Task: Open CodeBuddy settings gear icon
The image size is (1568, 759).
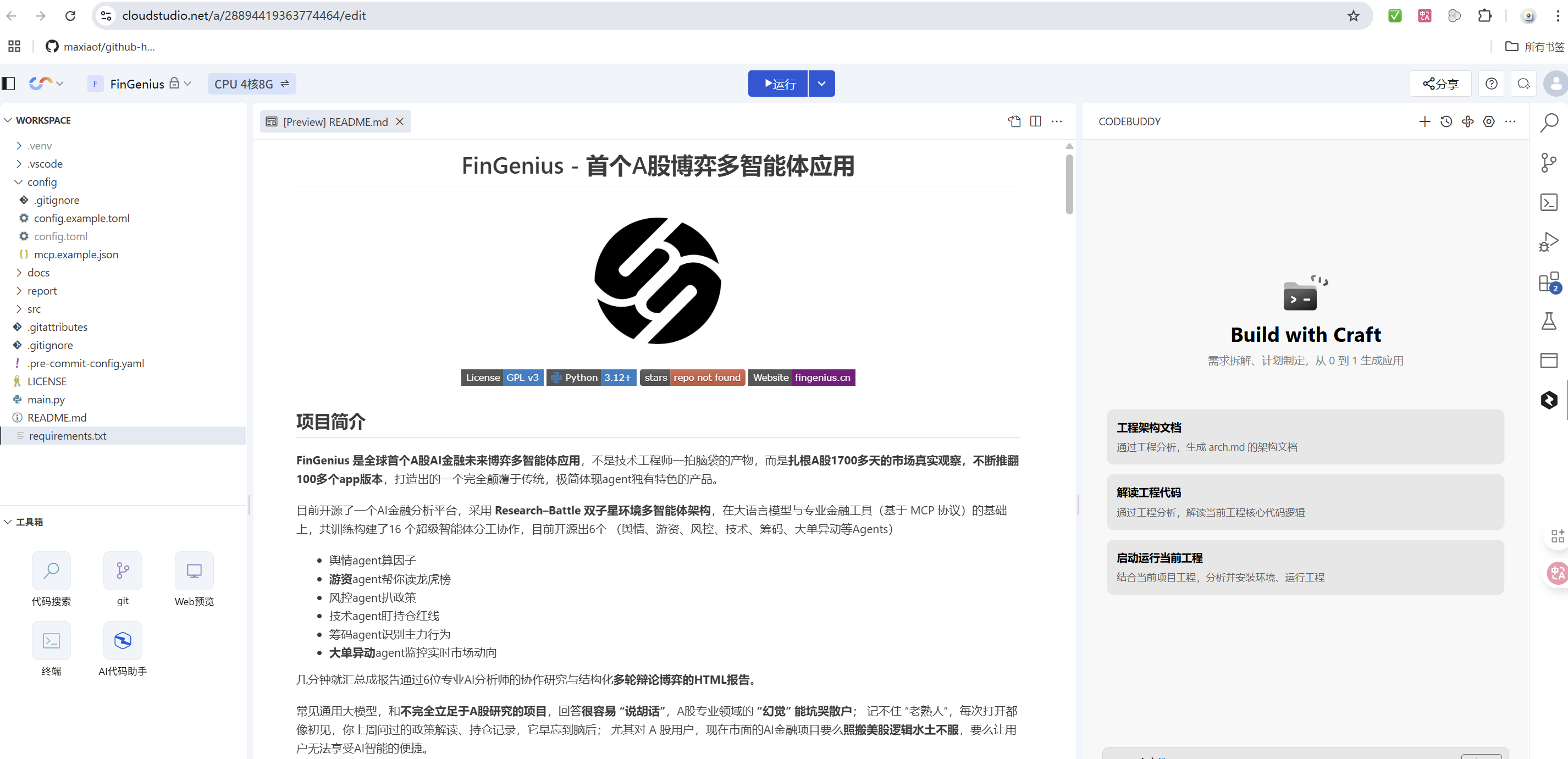Action: pyautogui.click(x=1489, y=121)
